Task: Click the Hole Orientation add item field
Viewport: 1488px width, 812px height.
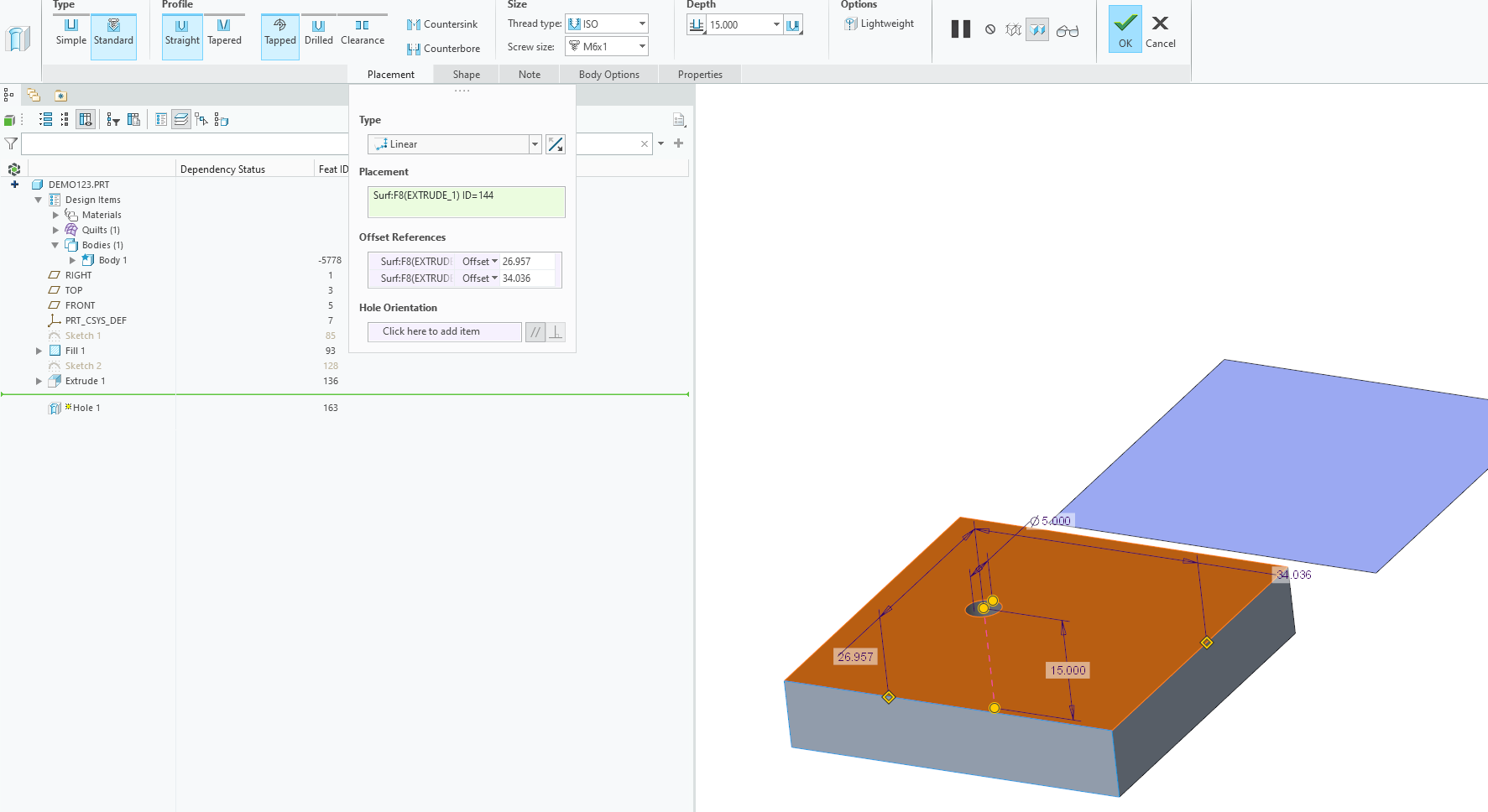Action: pyautogui.click(x=444, y=332)
